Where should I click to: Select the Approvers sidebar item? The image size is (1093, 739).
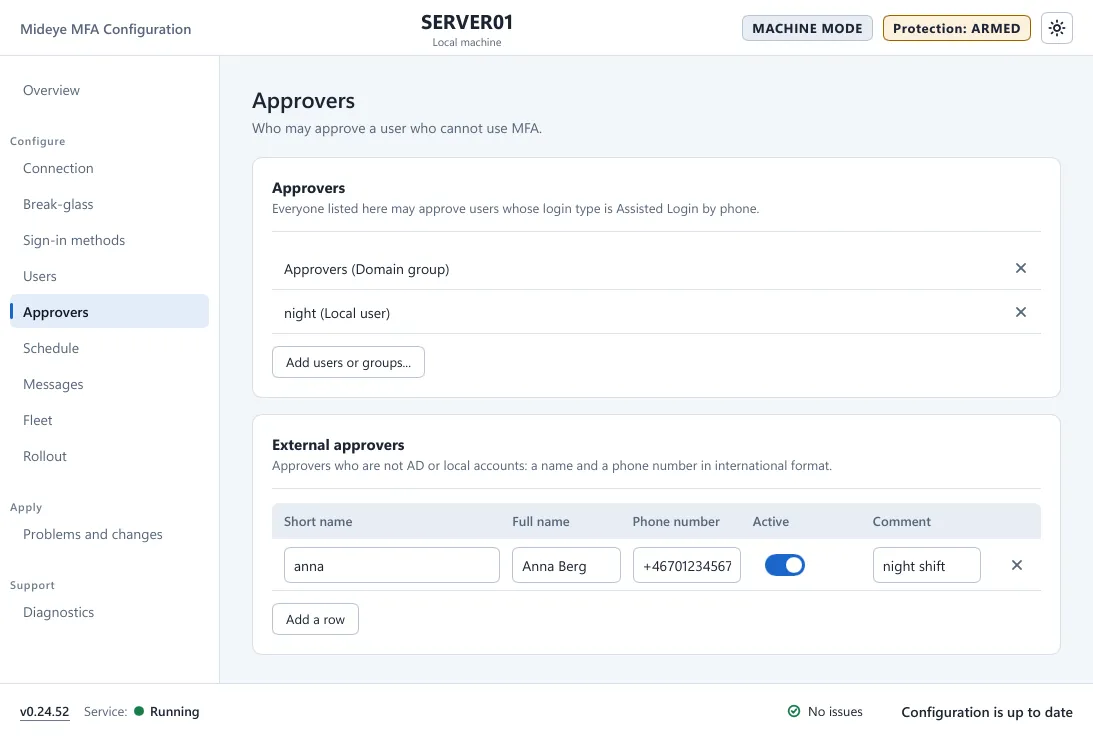[x=109, y=312]
